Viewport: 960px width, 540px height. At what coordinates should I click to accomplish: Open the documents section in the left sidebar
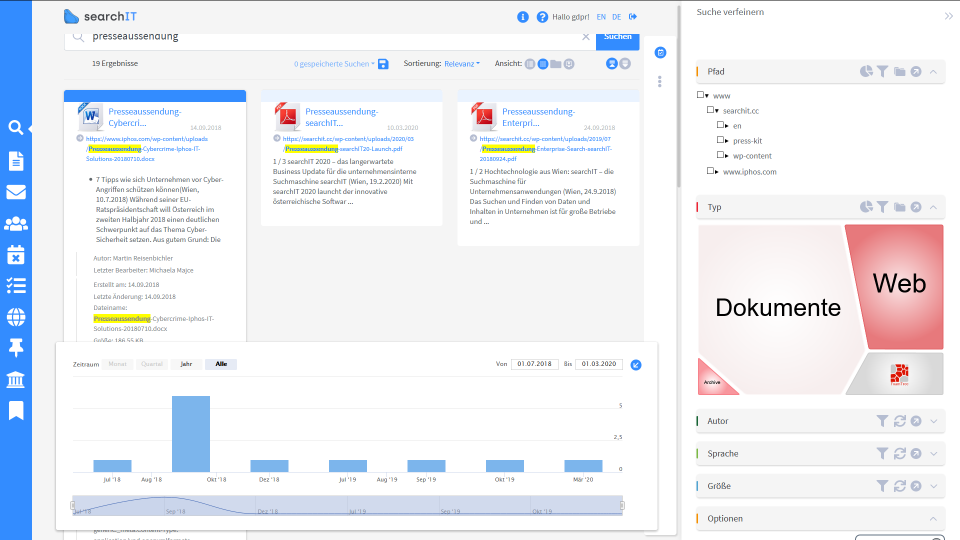click(16, 161)
